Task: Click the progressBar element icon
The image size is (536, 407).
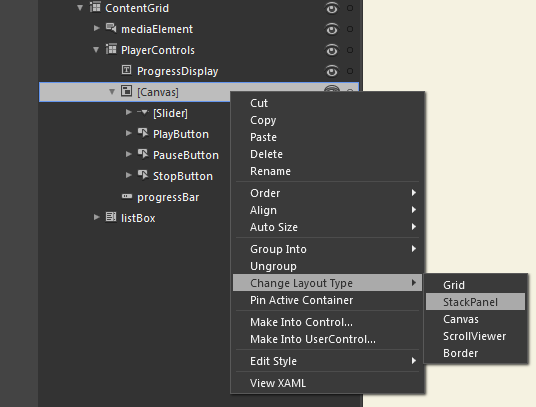Action: [127, 196]
